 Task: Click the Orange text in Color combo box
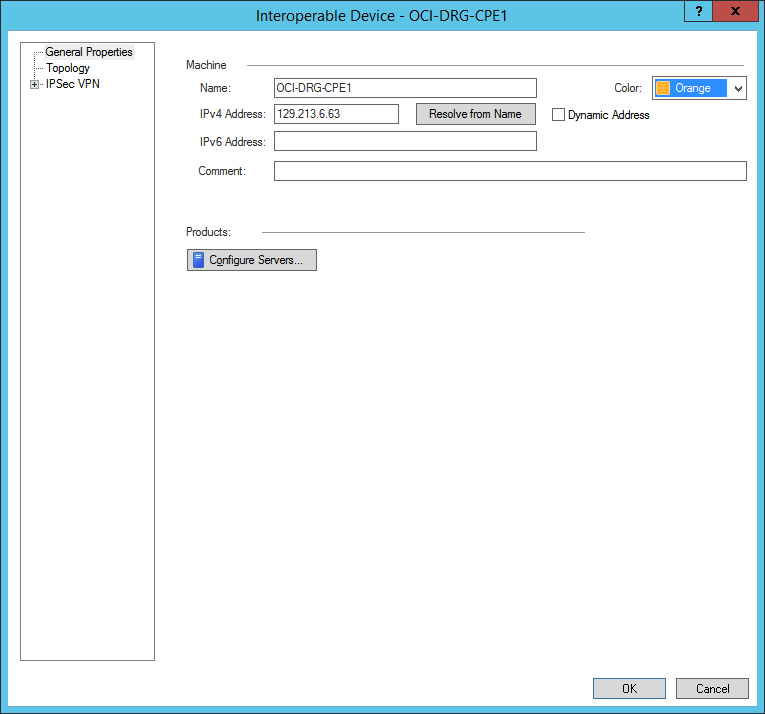pos(693,88)
